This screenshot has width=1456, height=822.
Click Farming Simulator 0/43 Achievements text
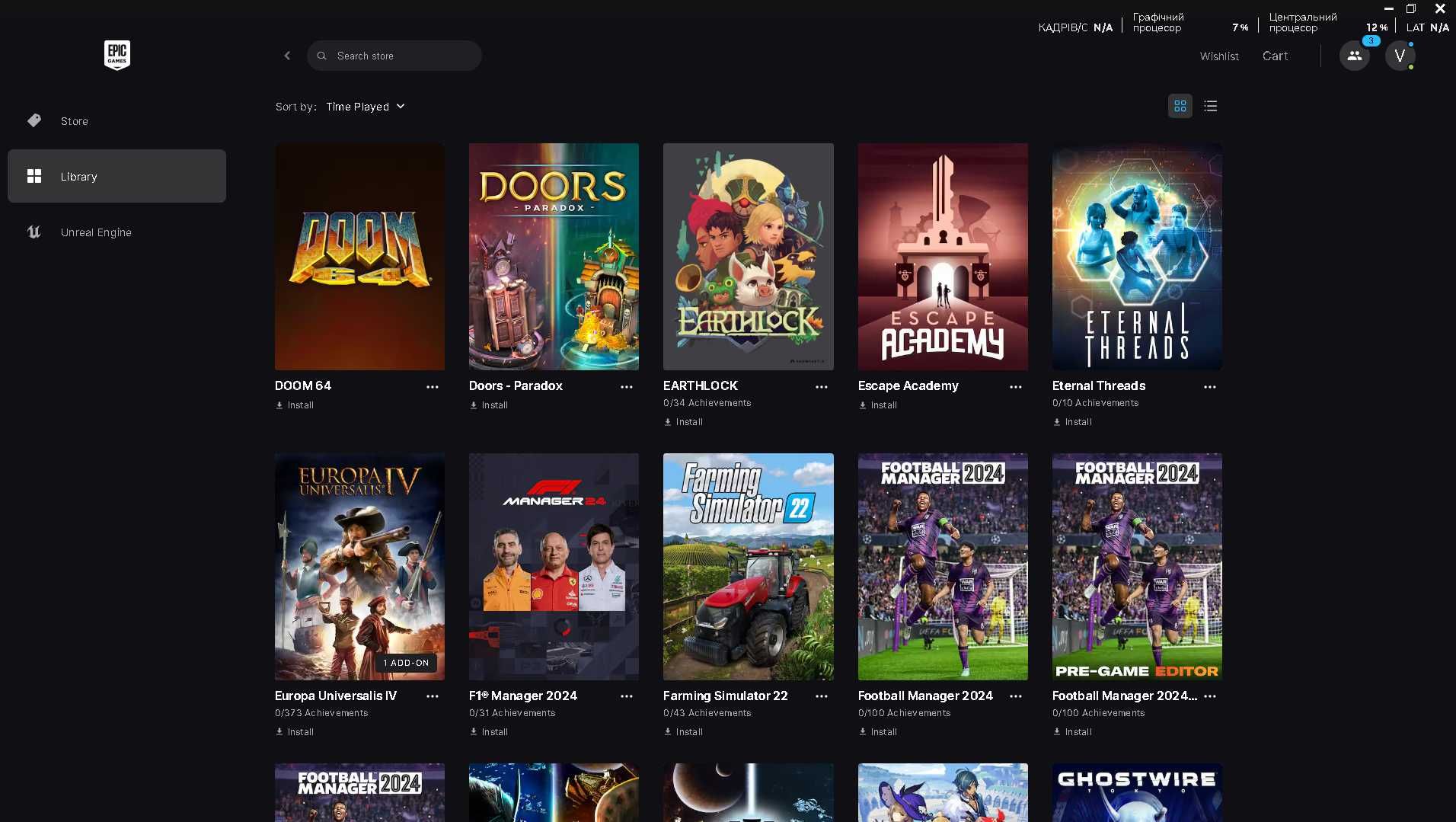coord(707,713)
